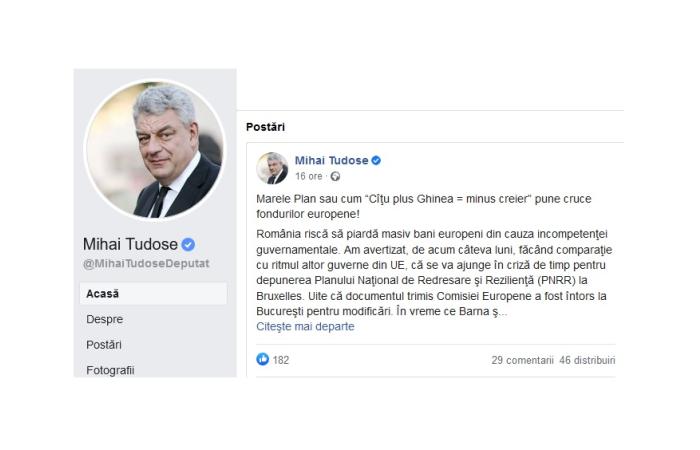700x450 pixels.
Task: Click the Mihai Tudose page title in the sidebar
Action: (x=131, y=245)
